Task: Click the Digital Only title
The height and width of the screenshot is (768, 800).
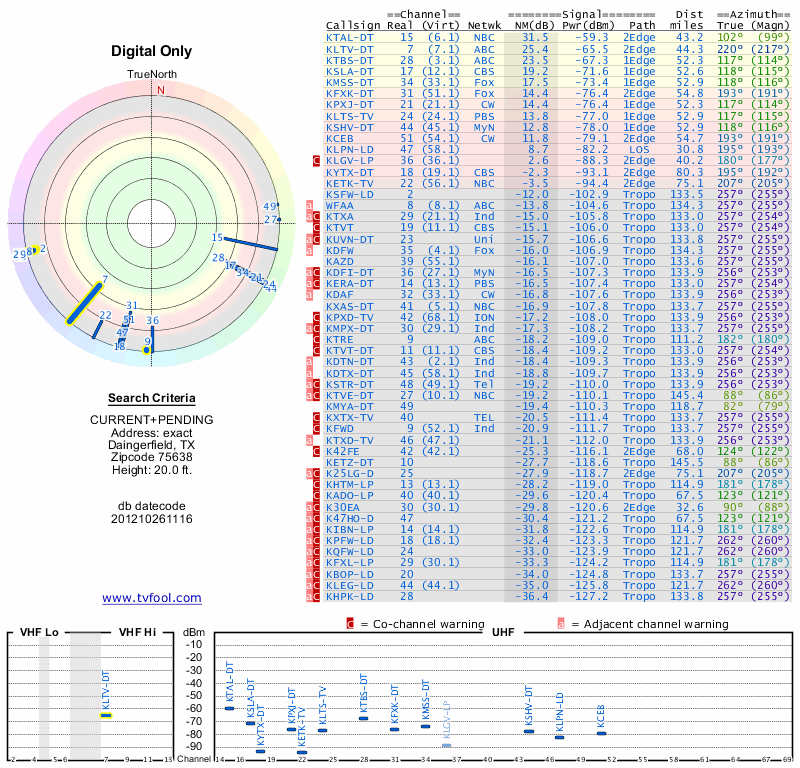Action: (x=152, y=51)
